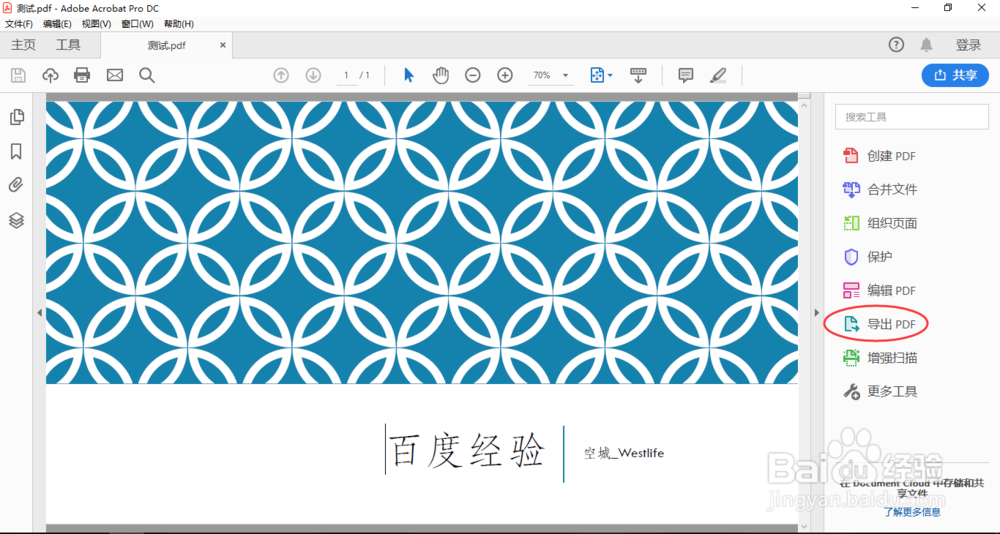Open 合并文件 tool
This screenshot has height=534, width=1000.
(879, 189)
